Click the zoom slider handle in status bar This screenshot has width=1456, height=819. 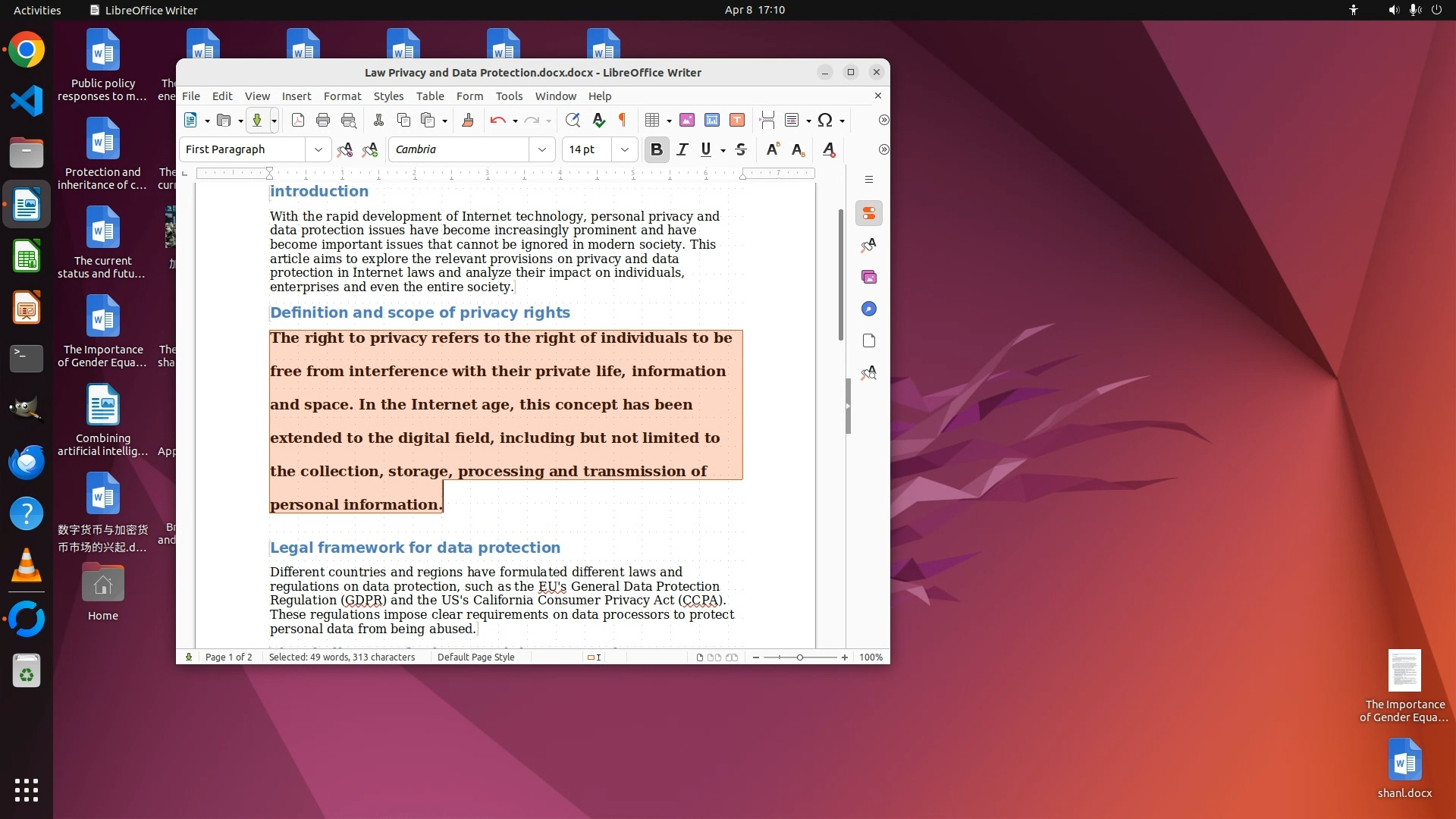(800, 657)
